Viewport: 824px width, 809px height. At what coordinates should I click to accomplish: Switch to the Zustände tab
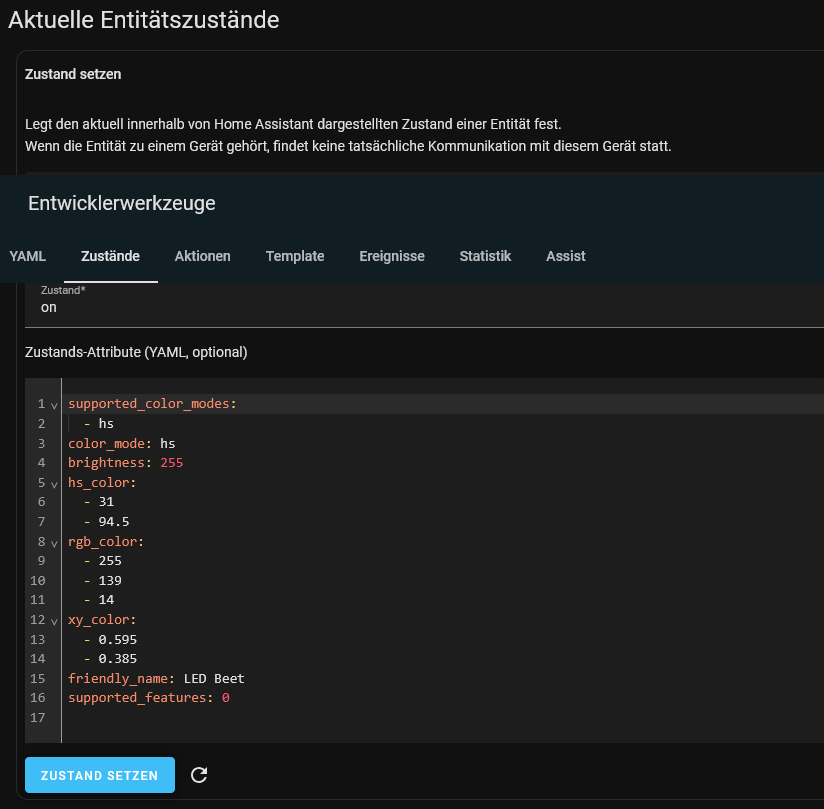pos(110,256)
